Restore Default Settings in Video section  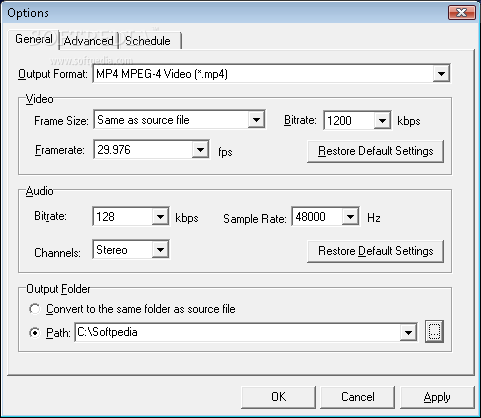[x=375, y=151]
